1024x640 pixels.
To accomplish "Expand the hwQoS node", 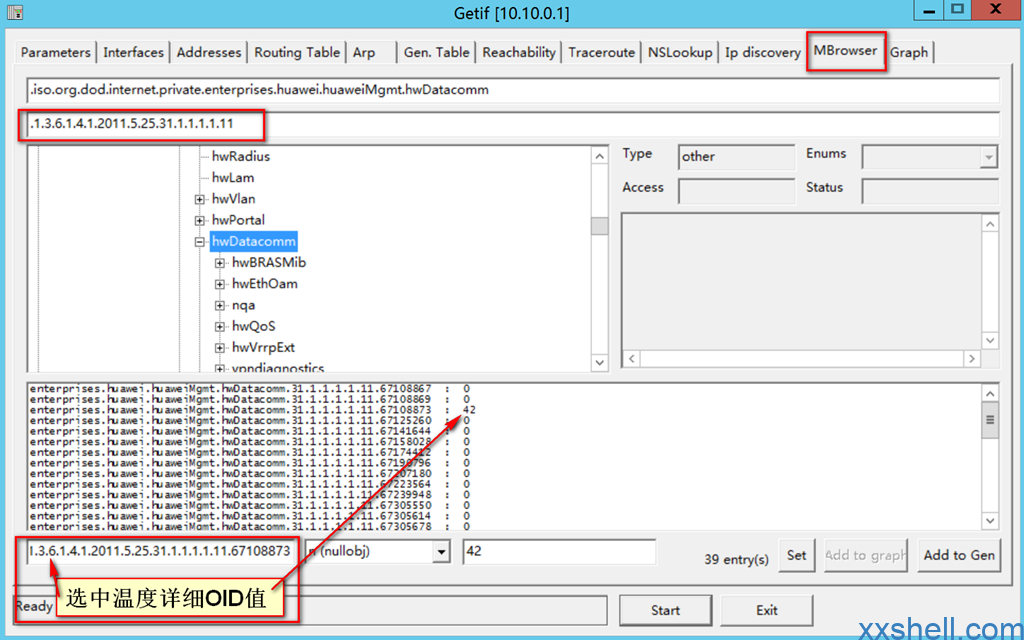I will click(x=220, y=327).
